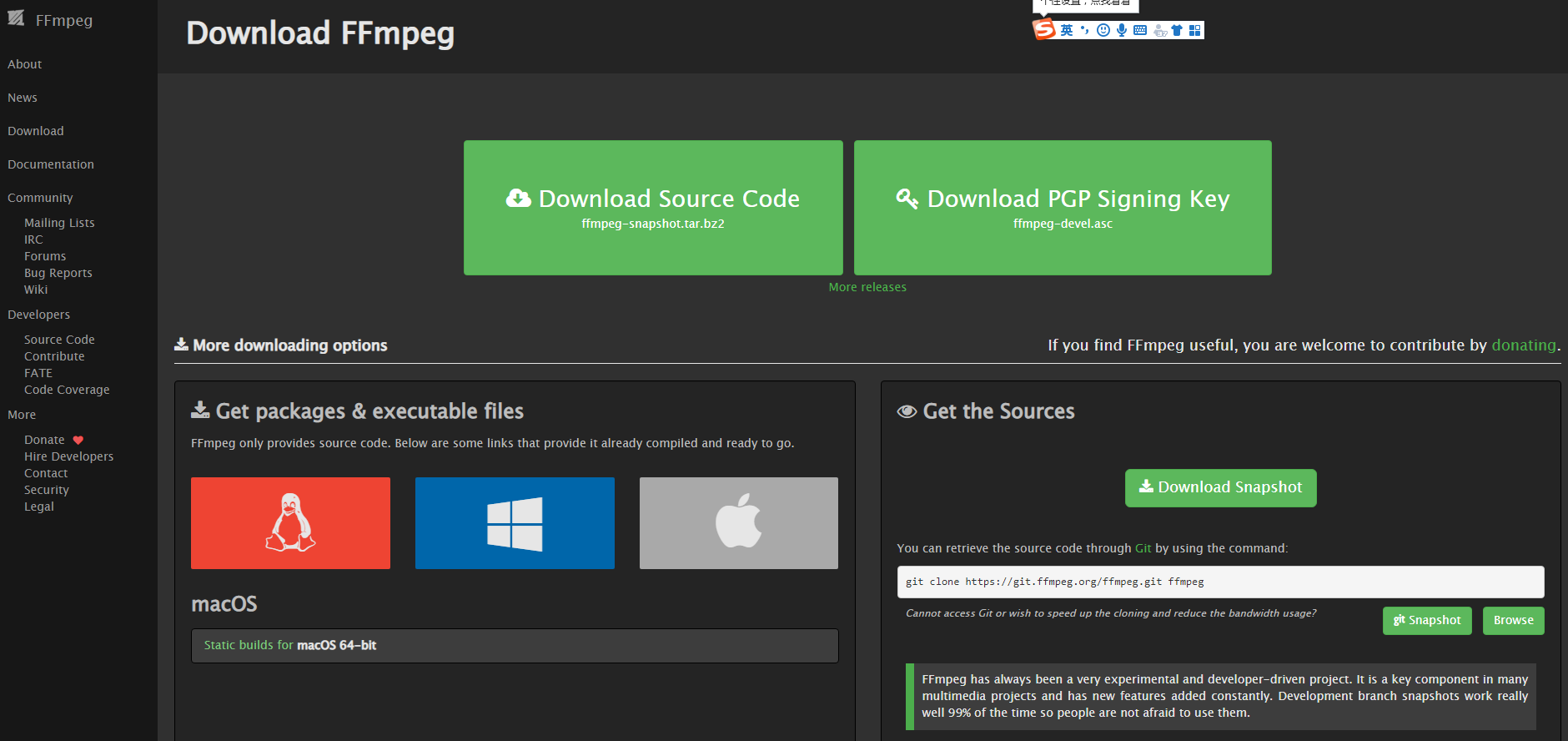Open the emoji smiley panel in IME bar
Image resolution: width=1568 pixels, height=741 pixels.
coord(1103,30)
